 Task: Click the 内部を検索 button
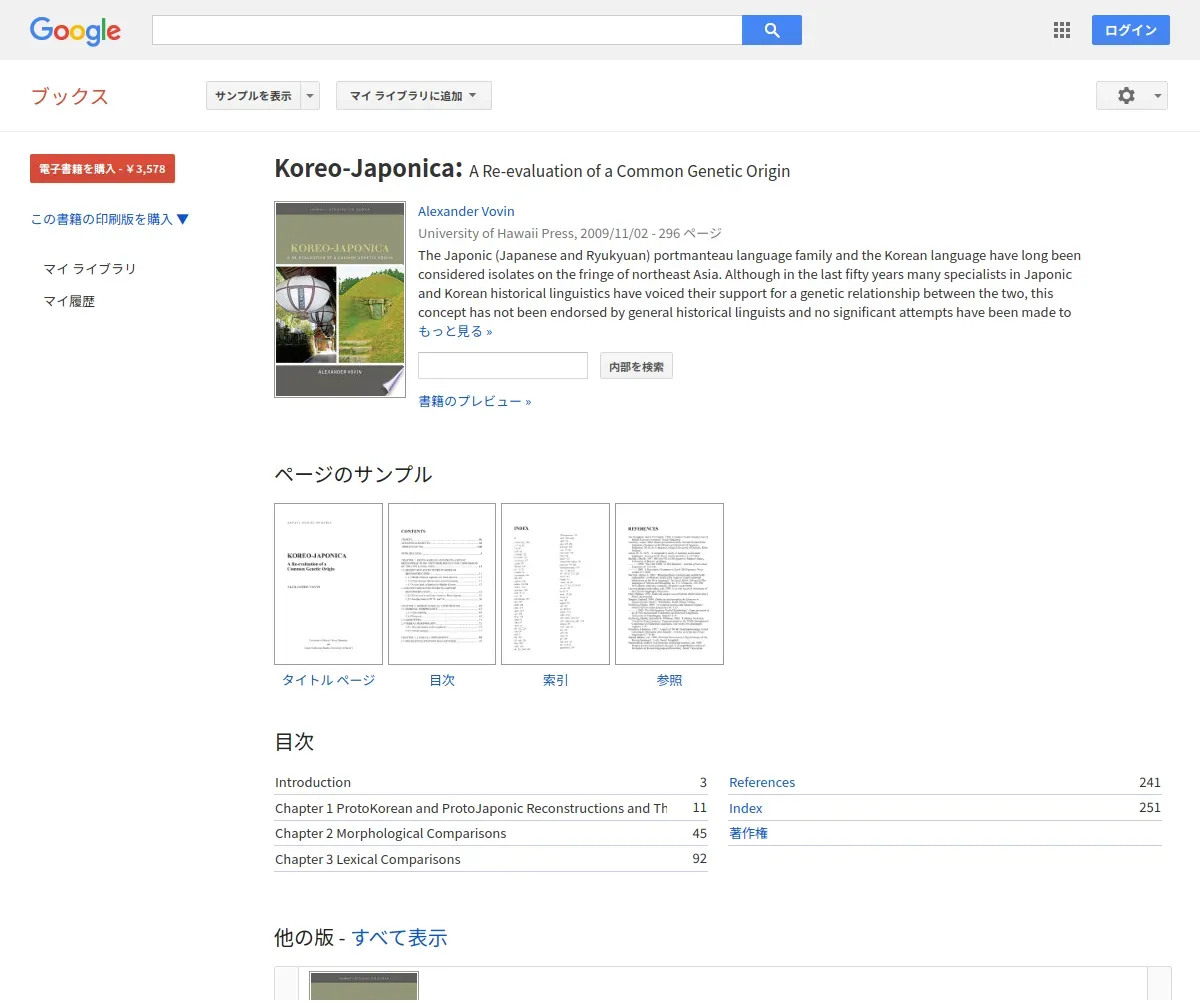(x=636, y=366)
